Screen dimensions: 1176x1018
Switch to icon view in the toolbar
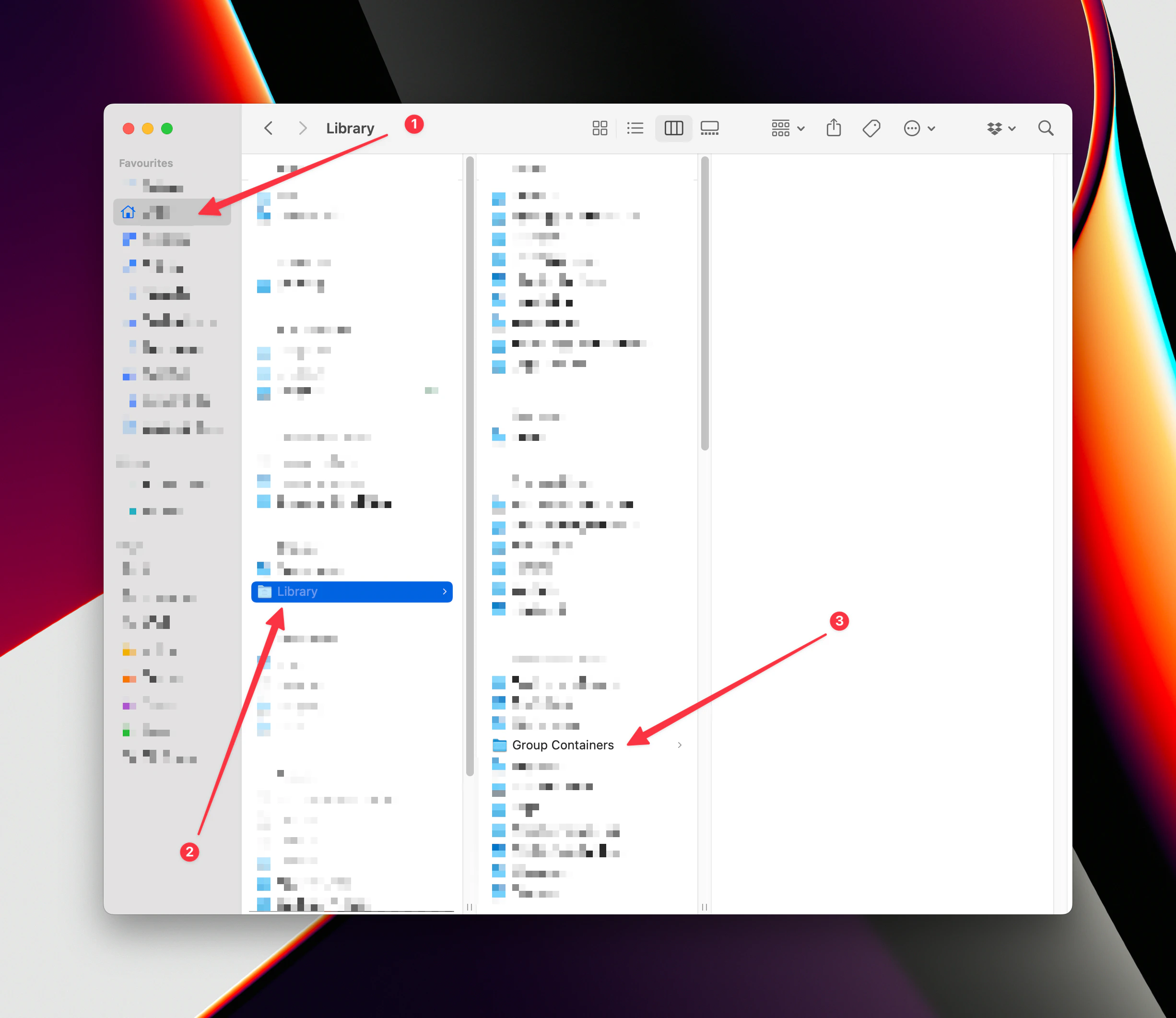[x=600, y=128]
